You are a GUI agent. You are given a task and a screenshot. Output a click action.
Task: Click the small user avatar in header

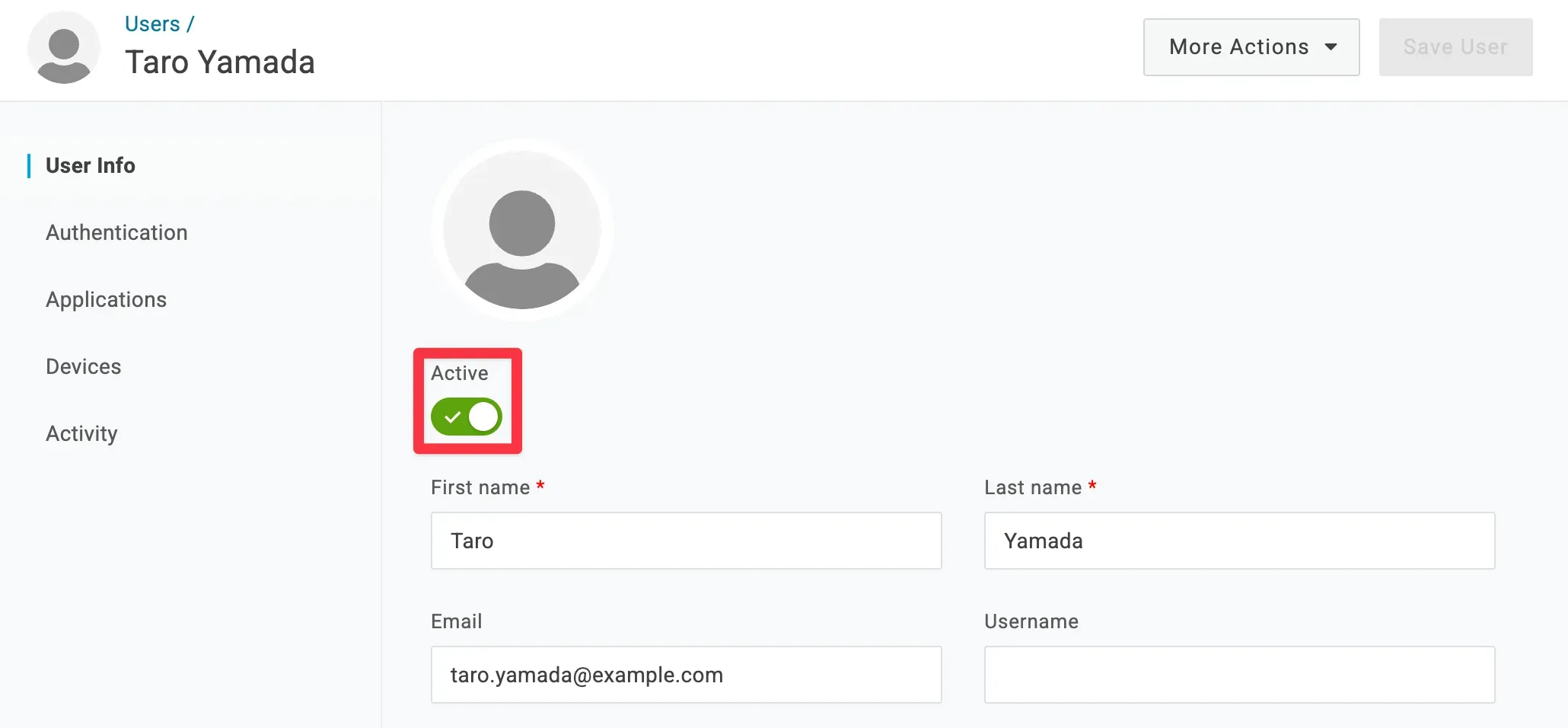point(64,47)
